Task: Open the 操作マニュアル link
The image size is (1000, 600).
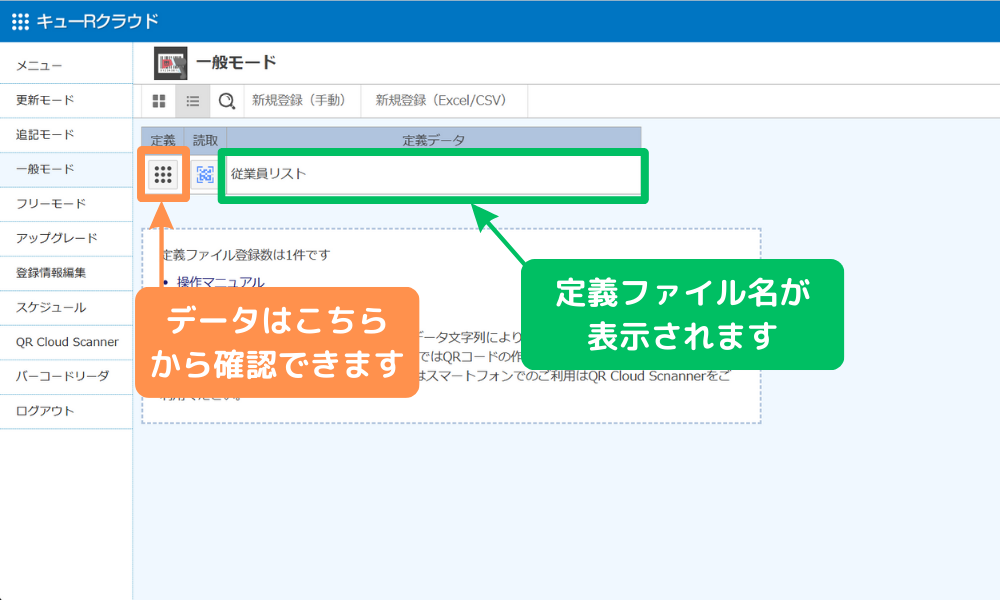Action: tap(221, 281)
